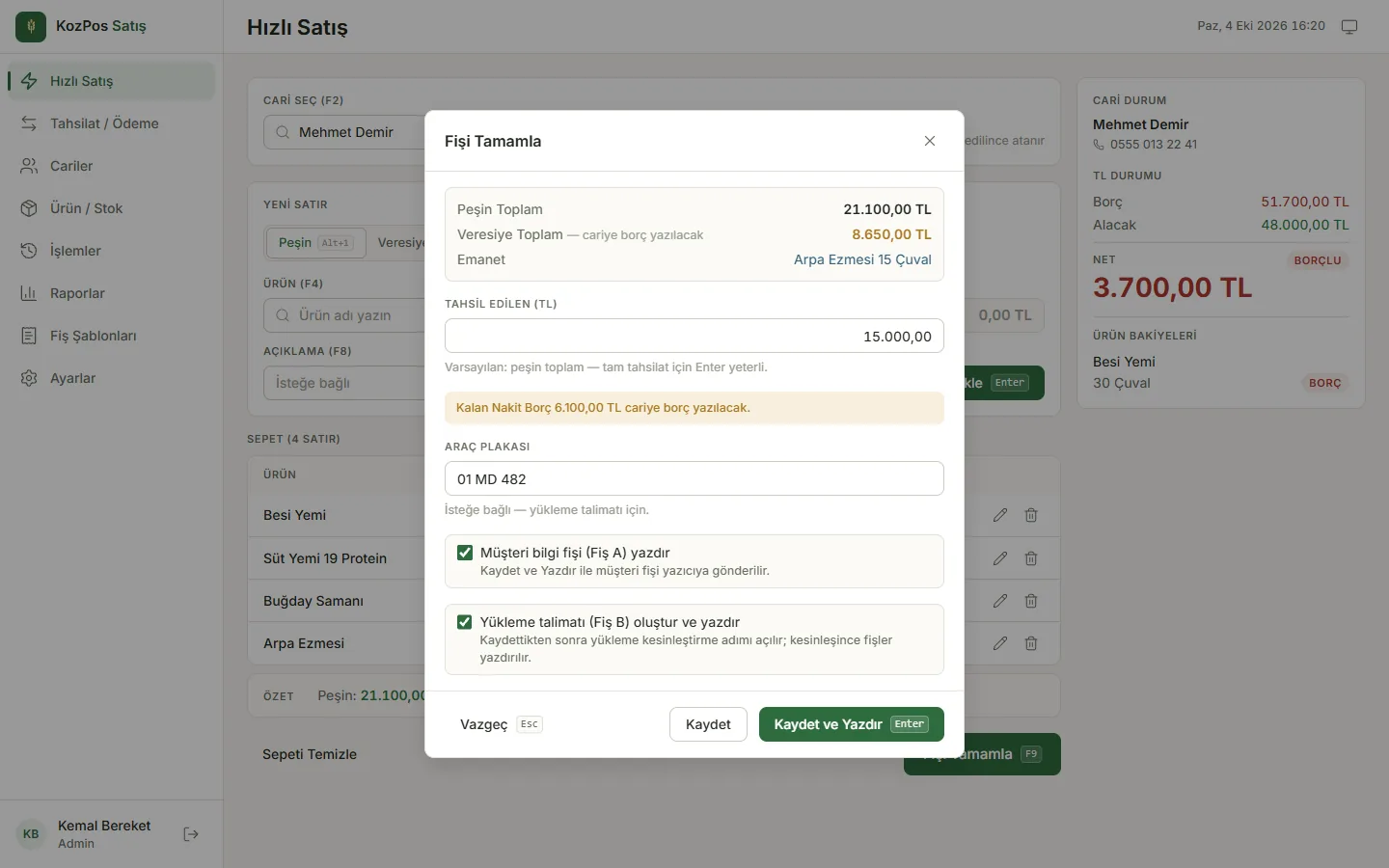This screenshot has height=868, width=1389.
Task: Open Fiş Şablonları in the sidebar
Action: [111, 336]
